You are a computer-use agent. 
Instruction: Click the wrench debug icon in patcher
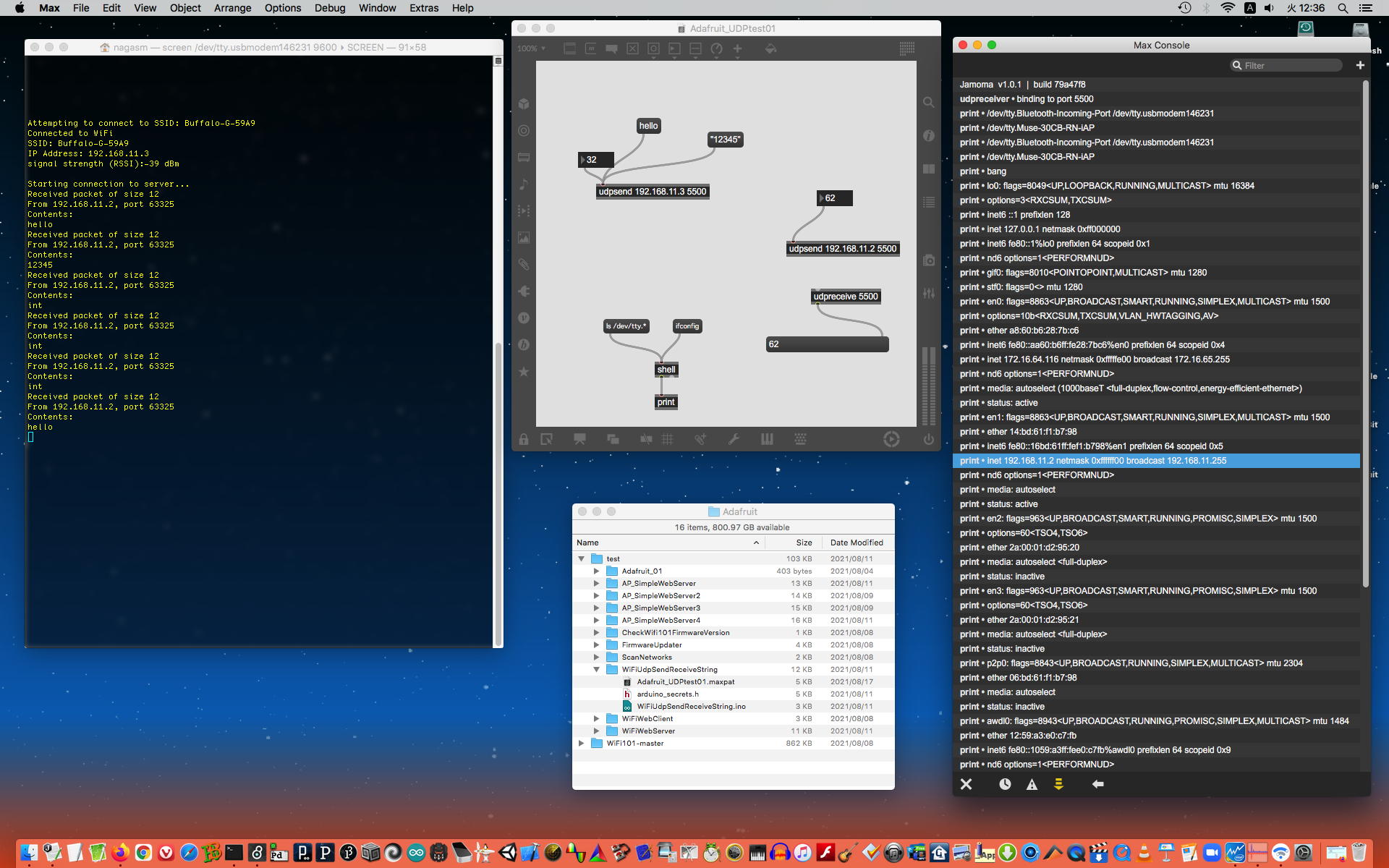[734, 439]
